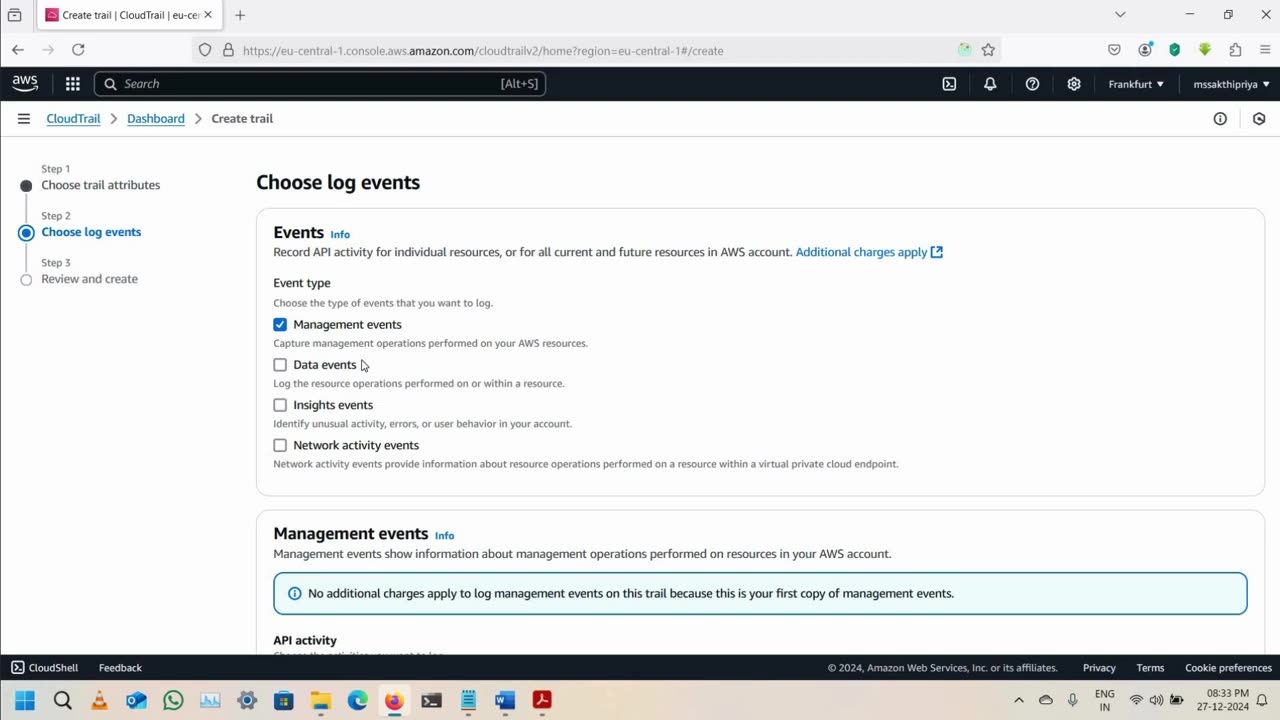Viewport: 1280px width, 720px height.
Task: Open the AWS help question-mark menu
Action: pos(1032,84)
